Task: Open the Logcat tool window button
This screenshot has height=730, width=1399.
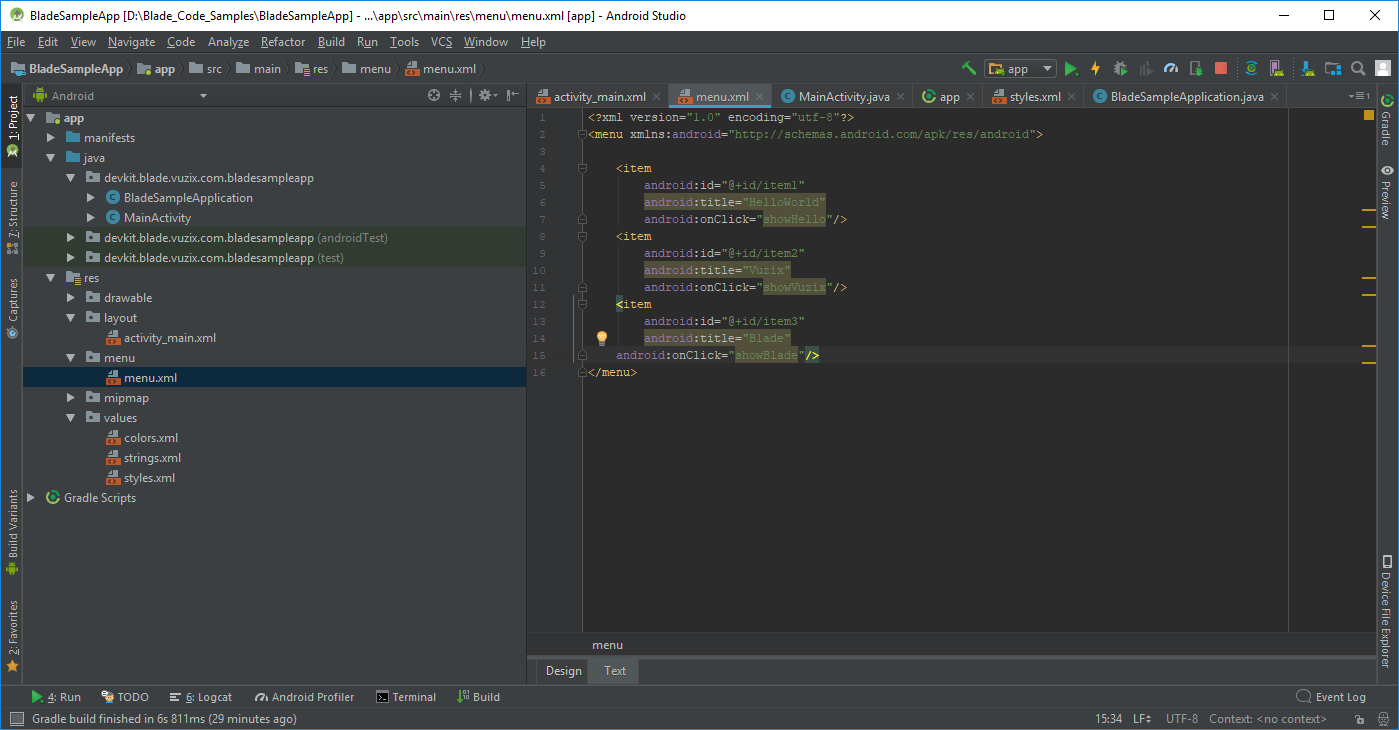Action: (201, 697)
